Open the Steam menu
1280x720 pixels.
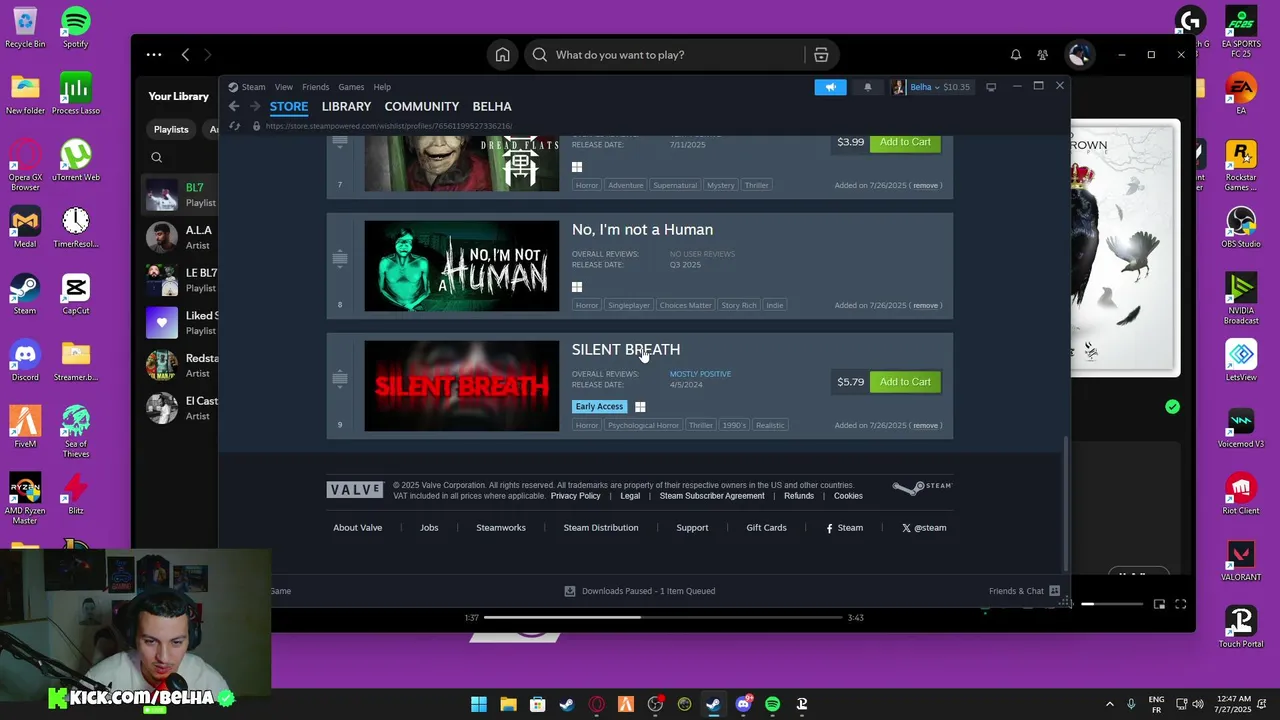253,87
